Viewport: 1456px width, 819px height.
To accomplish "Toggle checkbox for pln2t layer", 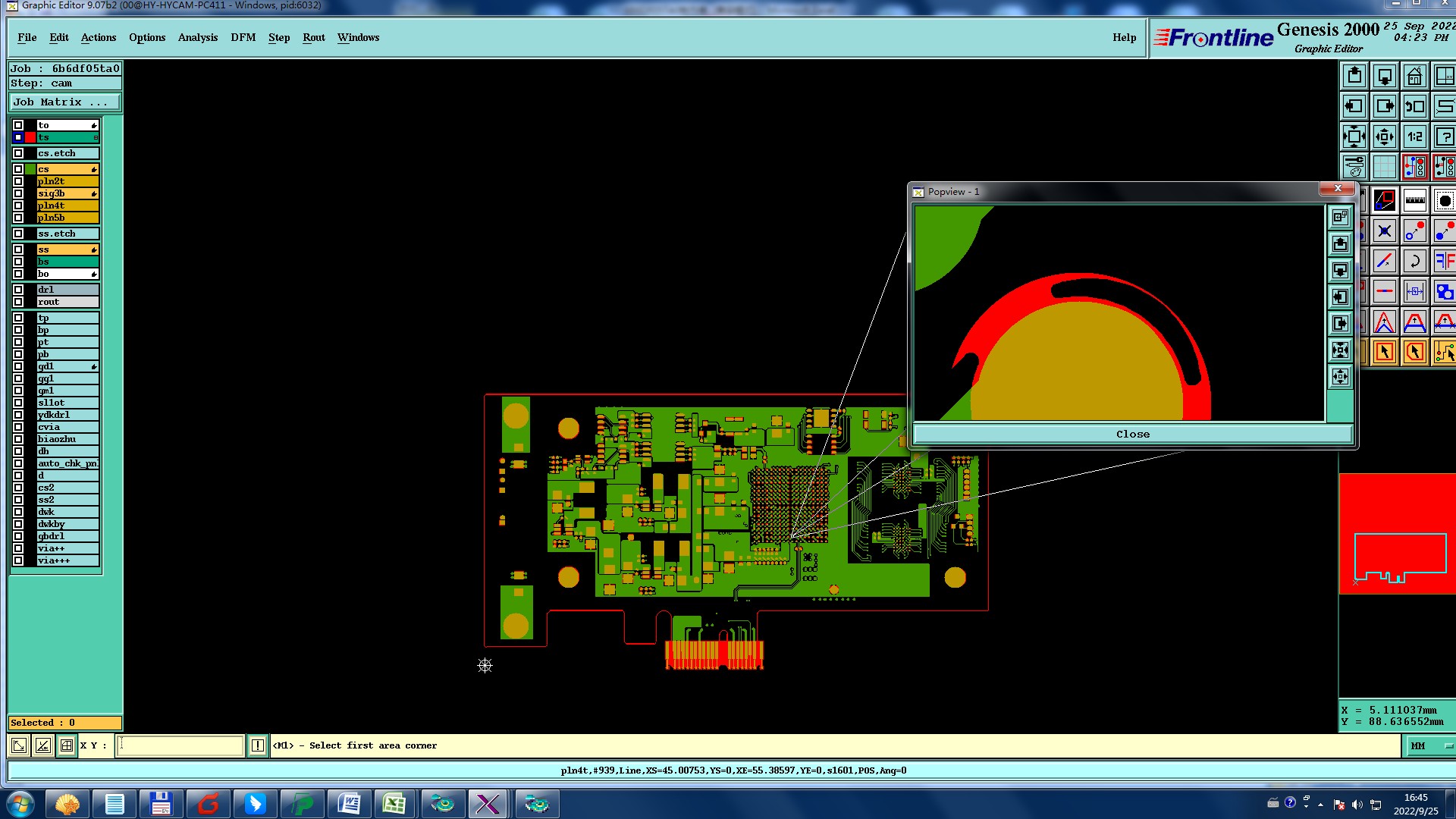I will pyautogui.click(x=18, y=181).
